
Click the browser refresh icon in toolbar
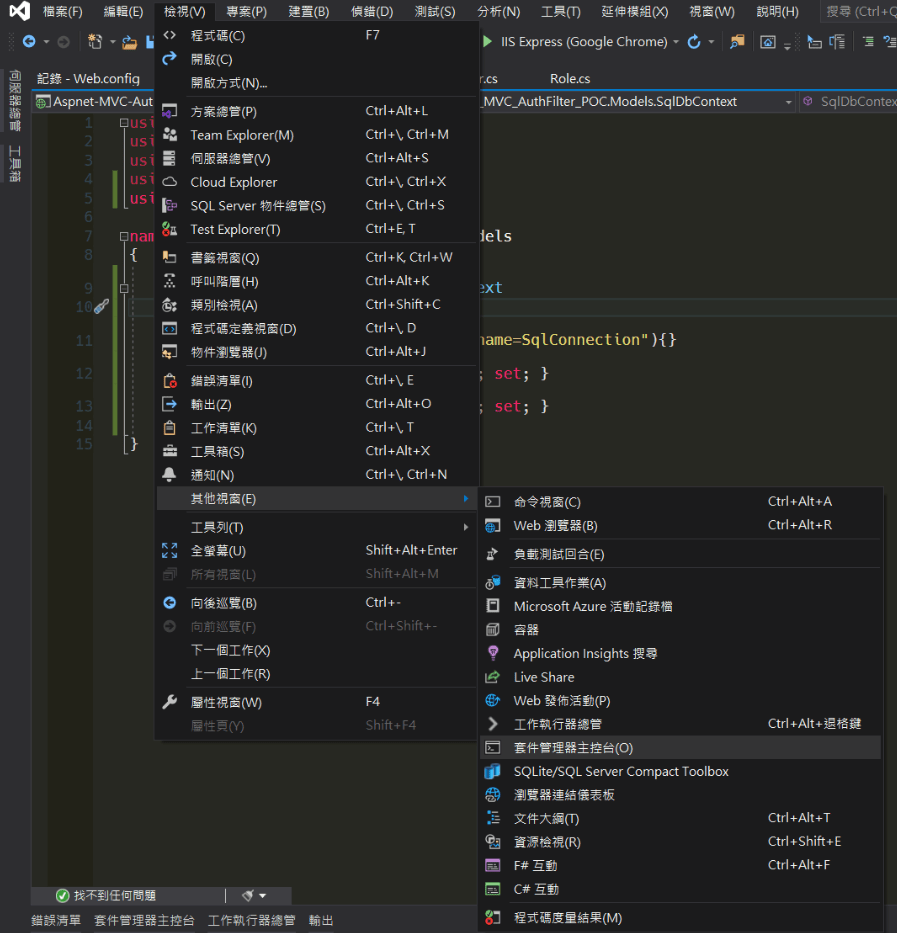point(694,42)
